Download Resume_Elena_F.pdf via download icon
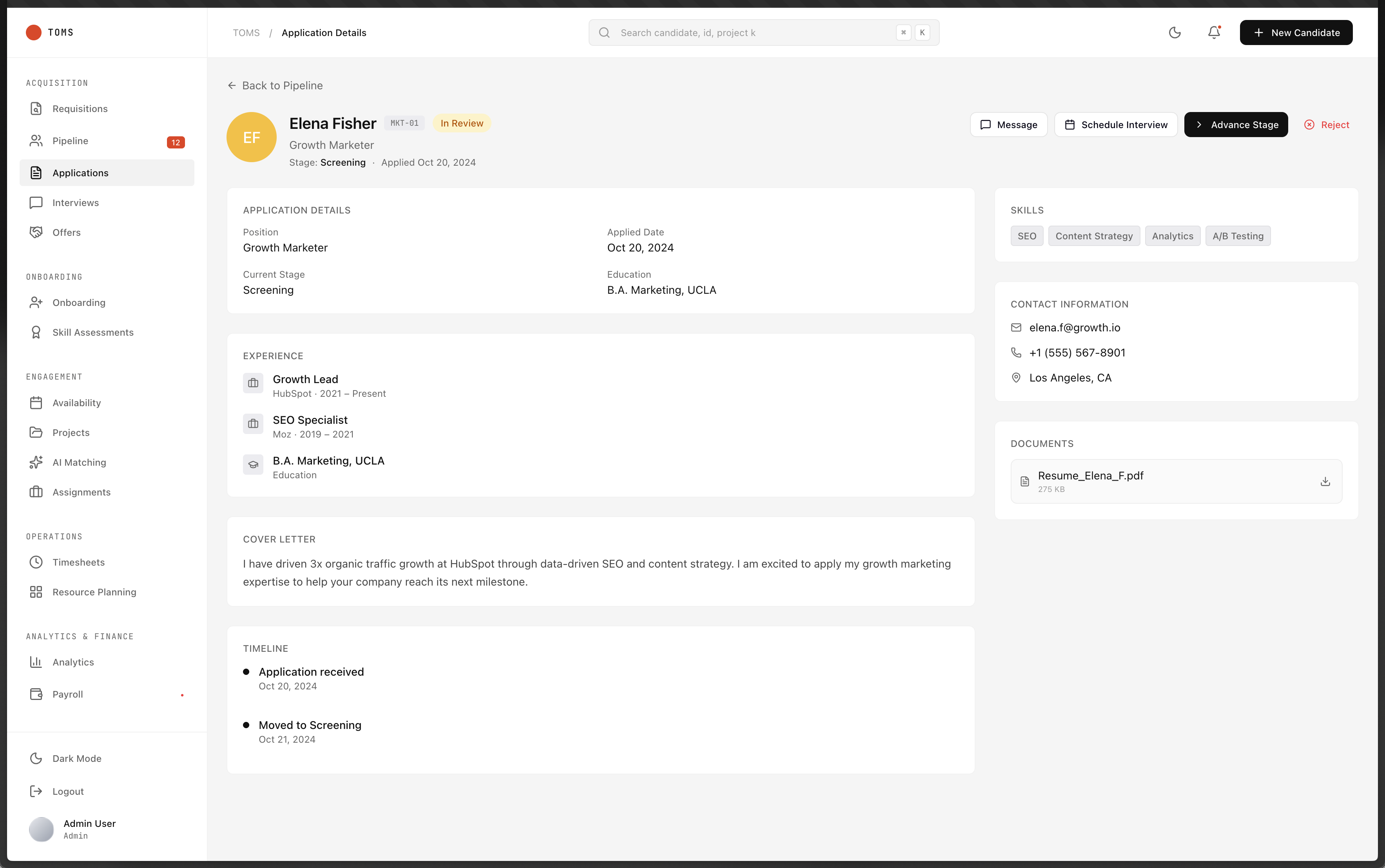Screen dimensions: 1385x868 (x=1325, y=481)
